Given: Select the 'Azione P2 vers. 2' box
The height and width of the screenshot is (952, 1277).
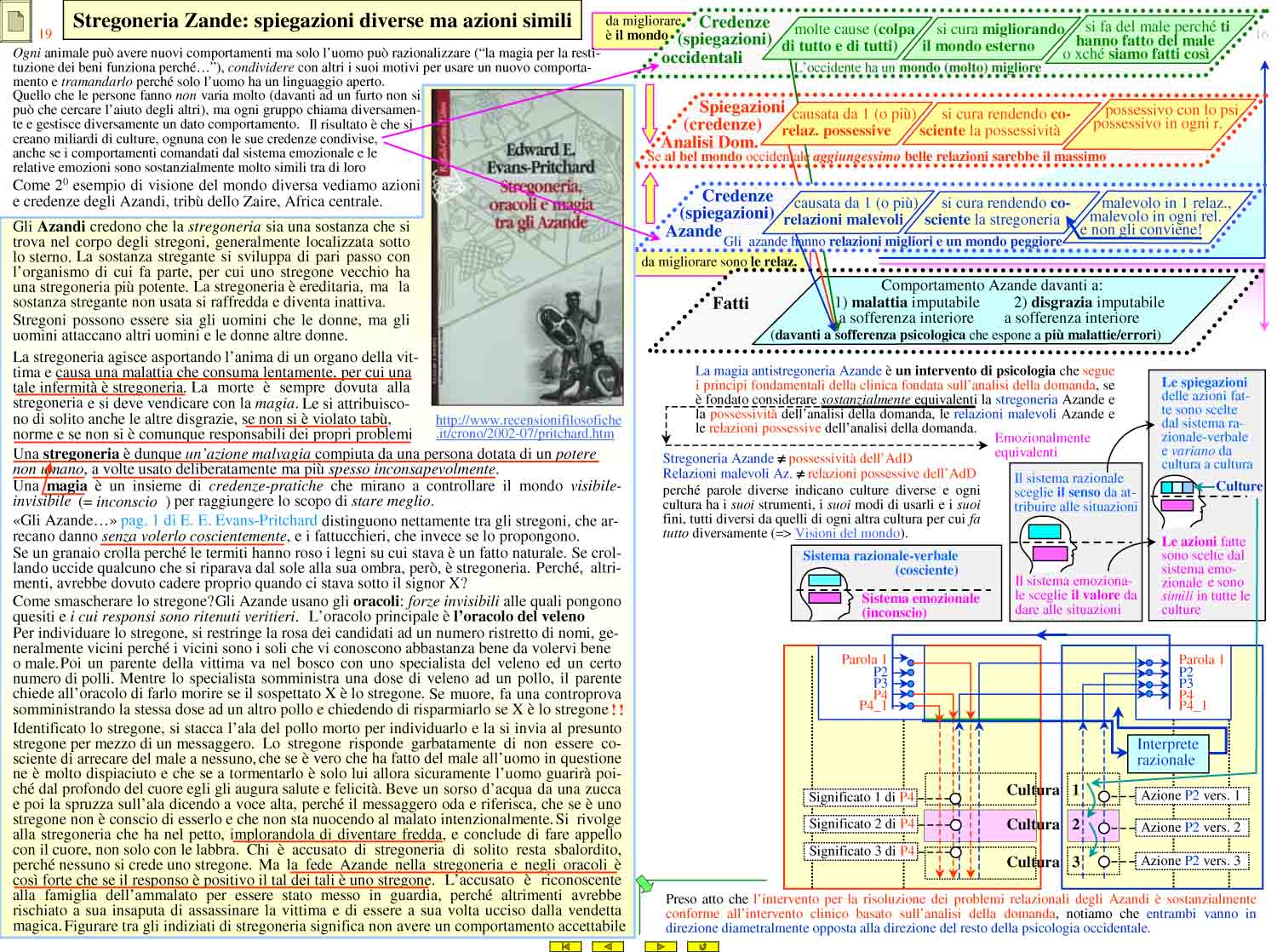Looking at the screenshot, I should (x=1192, y=827).
